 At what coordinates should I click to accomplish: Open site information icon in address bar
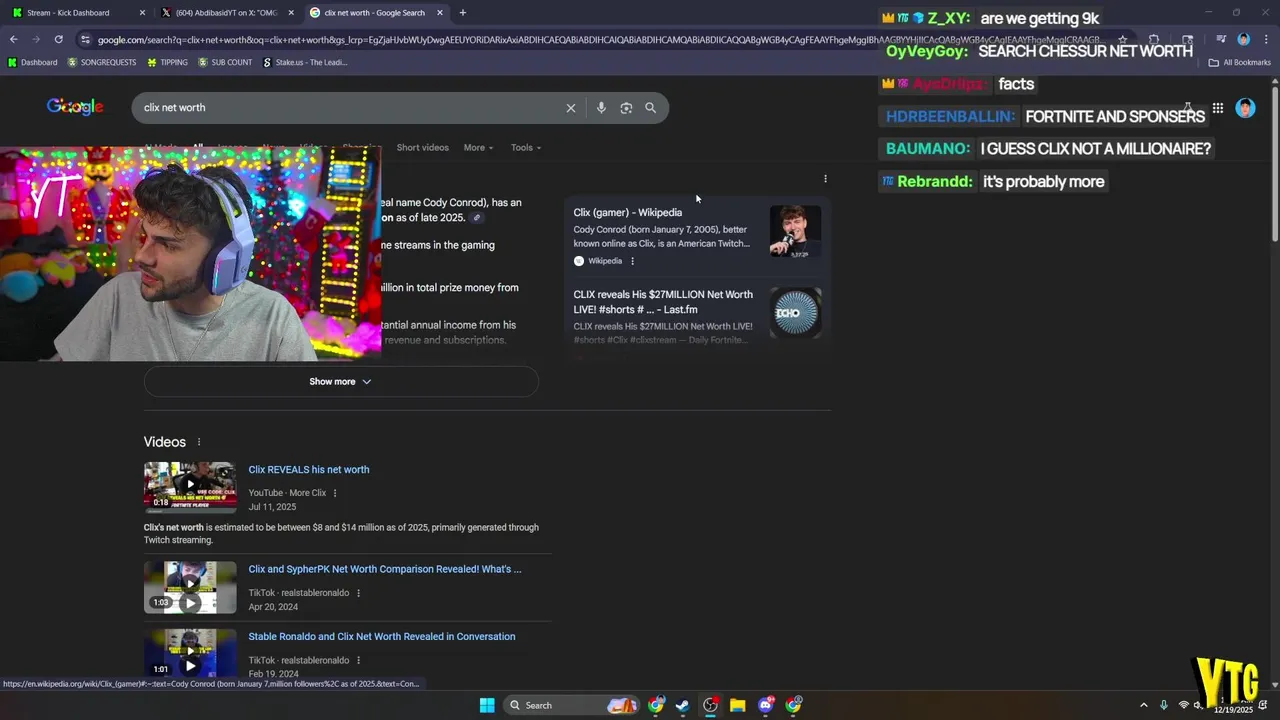86,39
